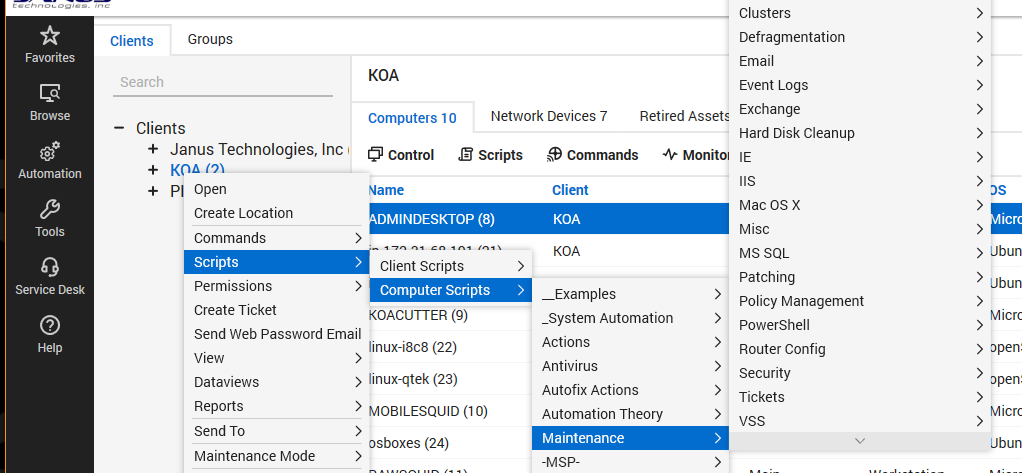Expand the Janus Technologies tree node
Screen dimensions: 1022x473
click(x=153, y=150)
